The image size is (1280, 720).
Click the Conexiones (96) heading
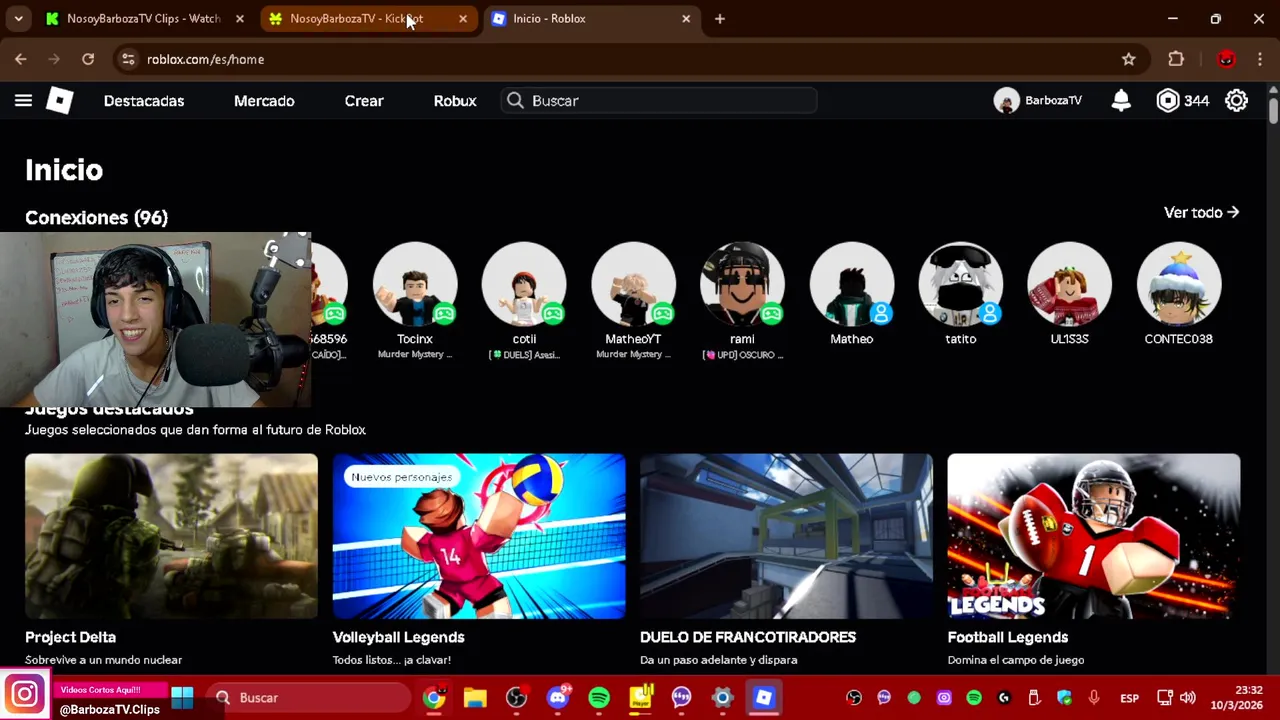coord(96,217)
